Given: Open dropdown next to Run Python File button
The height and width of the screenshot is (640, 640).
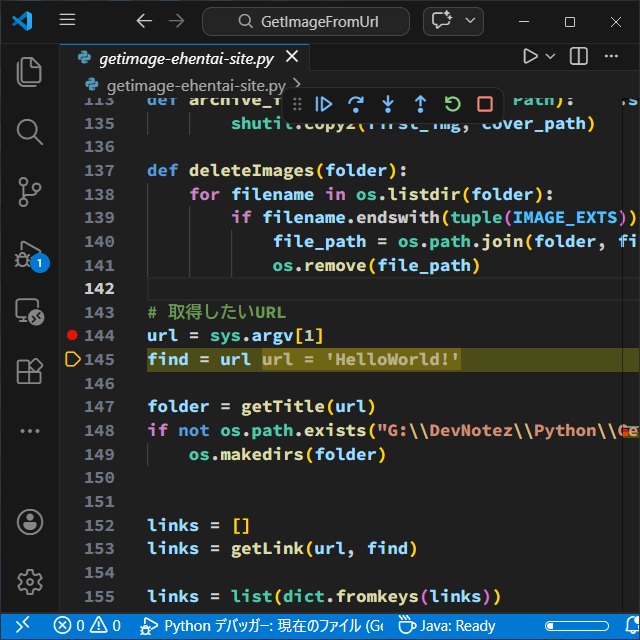Looking at the screenshot, I should pyautogui.click(x=551, y=57).
